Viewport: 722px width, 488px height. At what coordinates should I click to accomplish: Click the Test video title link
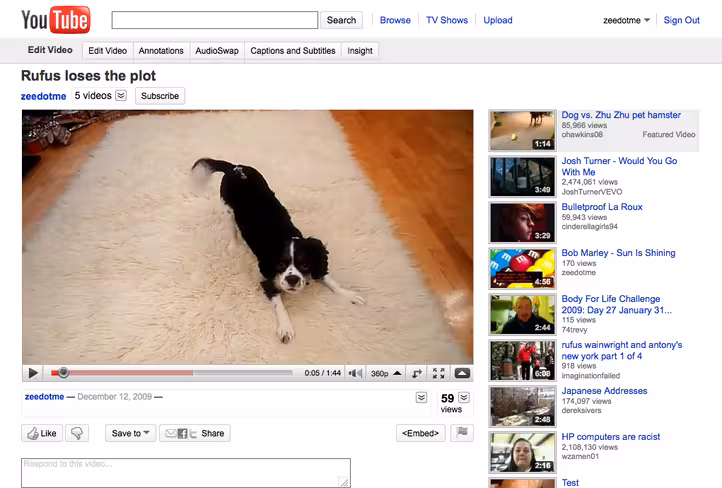point(570,482)
